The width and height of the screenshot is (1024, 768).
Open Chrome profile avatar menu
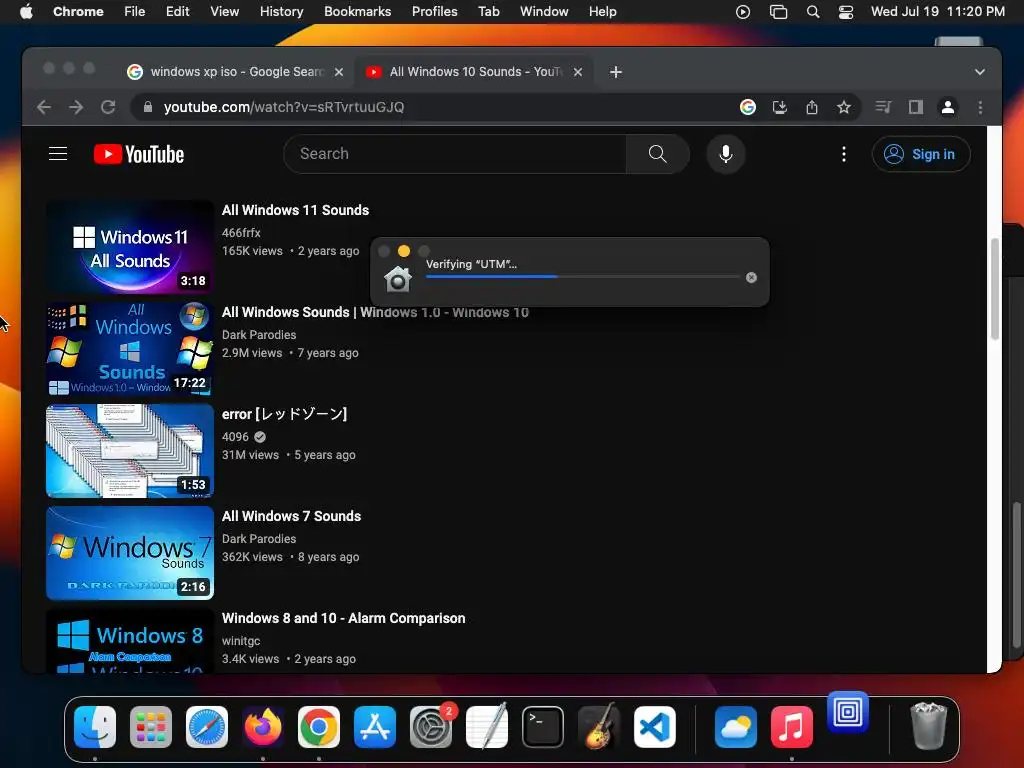(x=948, y=107)
